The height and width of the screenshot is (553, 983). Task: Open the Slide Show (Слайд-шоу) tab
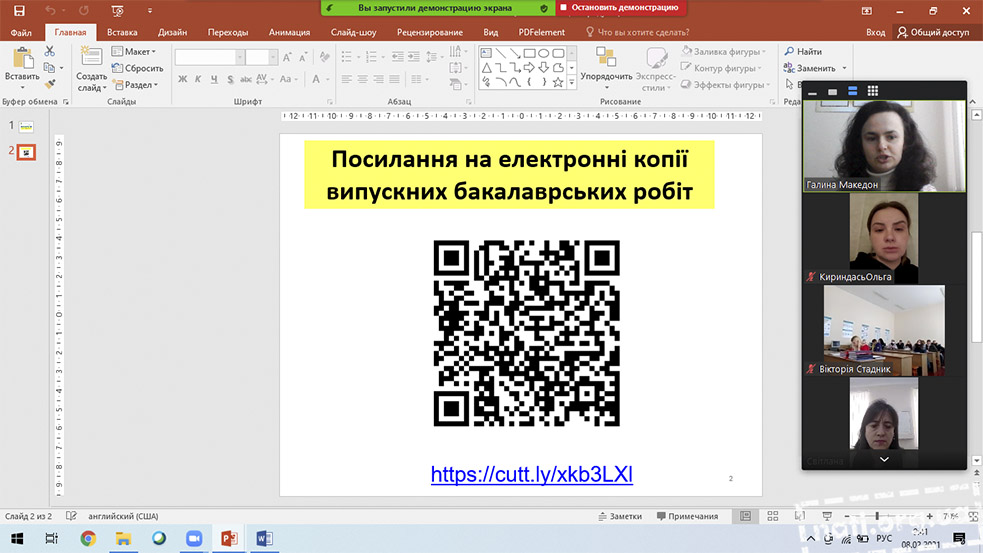point(354,32)
